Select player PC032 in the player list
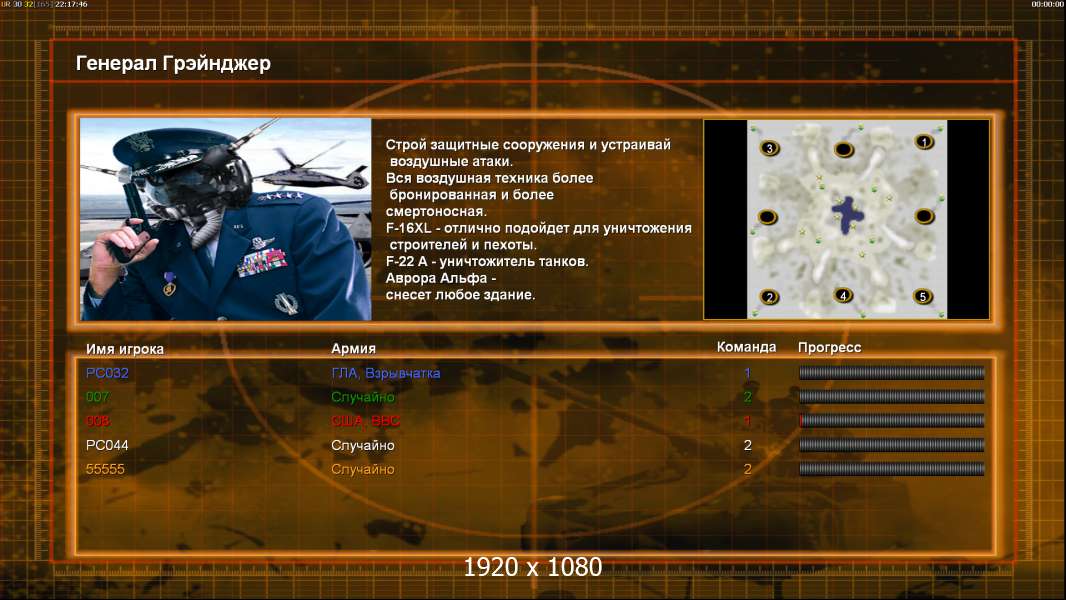The image size is (1066, 600). click(x=107, y=372)
